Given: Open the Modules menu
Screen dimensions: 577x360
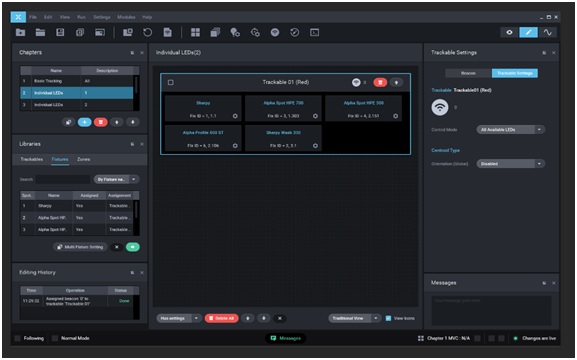Looking at the screenshot, I should click(x=126, y=17).
